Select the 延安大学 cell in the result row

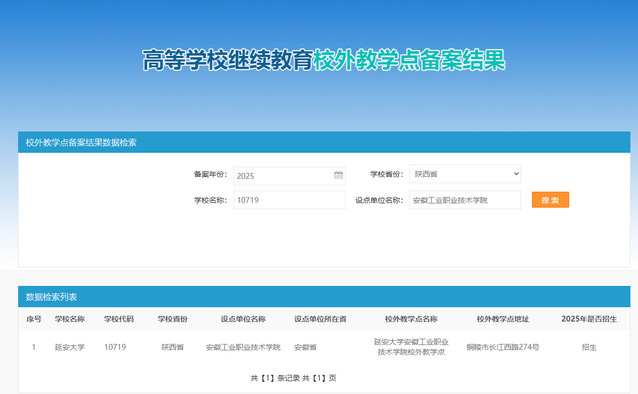pyautogui.click(x=70, y=347)
